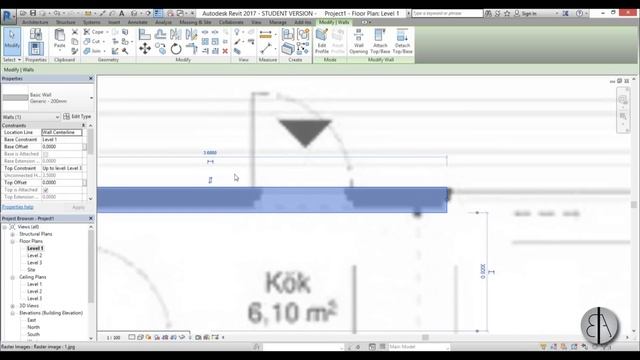Image resolution: width=640 pixels, height=360 pixels.
Task: Open the Architecture ribbon tab
Action: pyautogui.click(x=35, y=22)
